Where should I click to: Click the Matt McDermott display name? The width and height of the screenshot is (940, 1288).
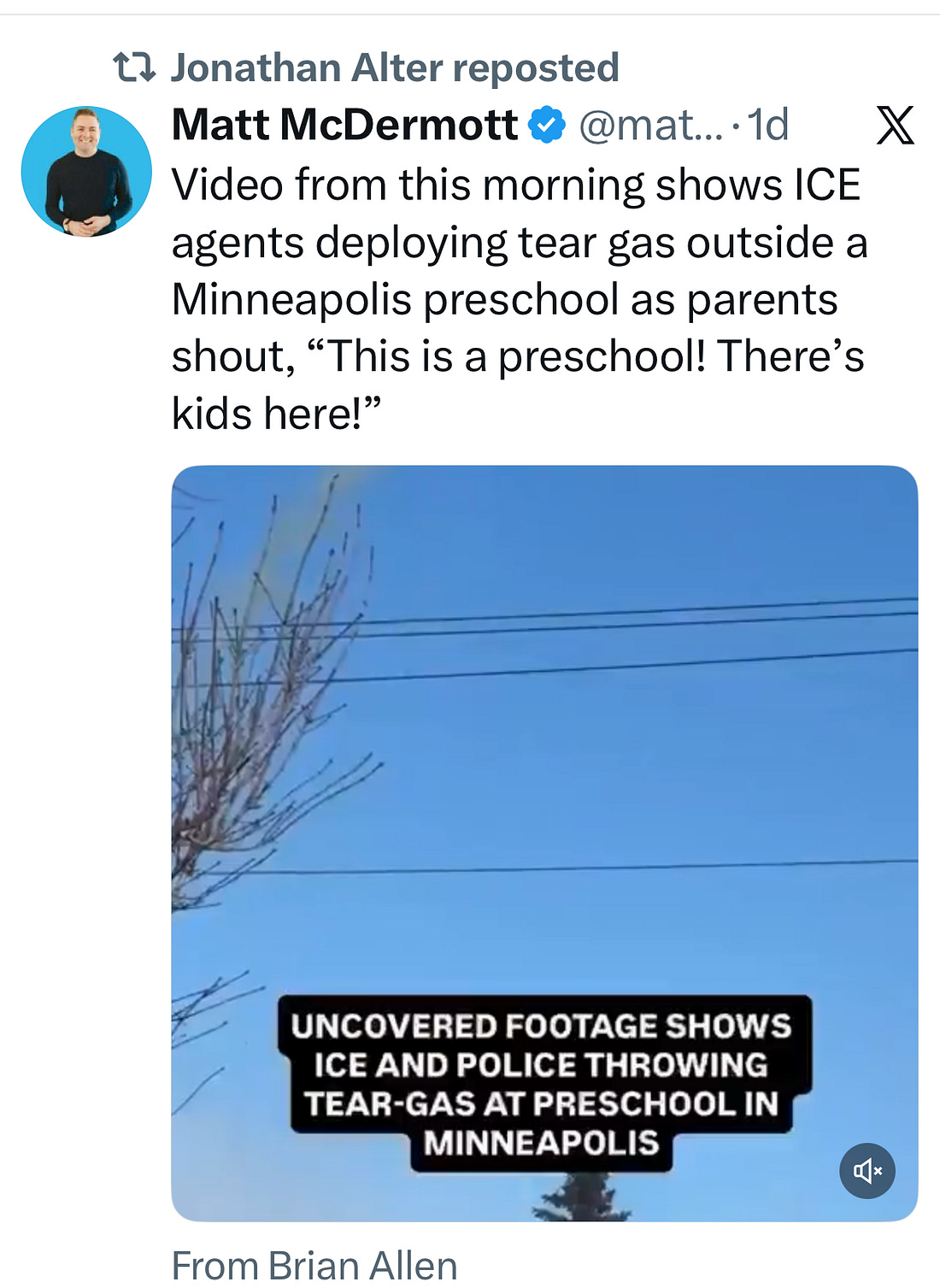344,125
